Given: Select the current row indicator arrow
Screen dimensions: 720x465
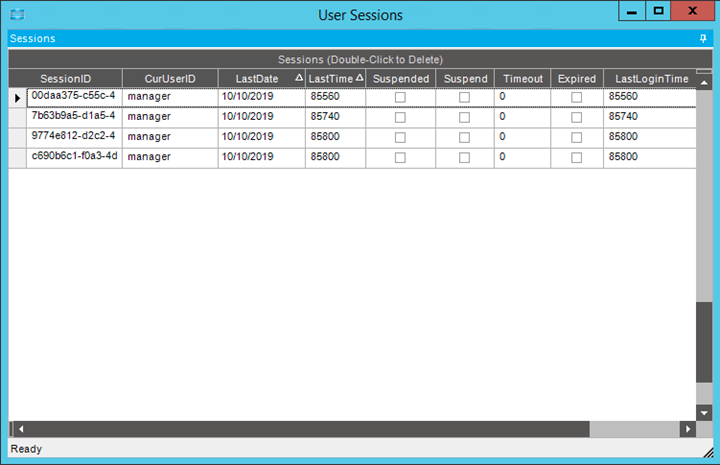Looking at the screenshot, I should tap(17, 98).
